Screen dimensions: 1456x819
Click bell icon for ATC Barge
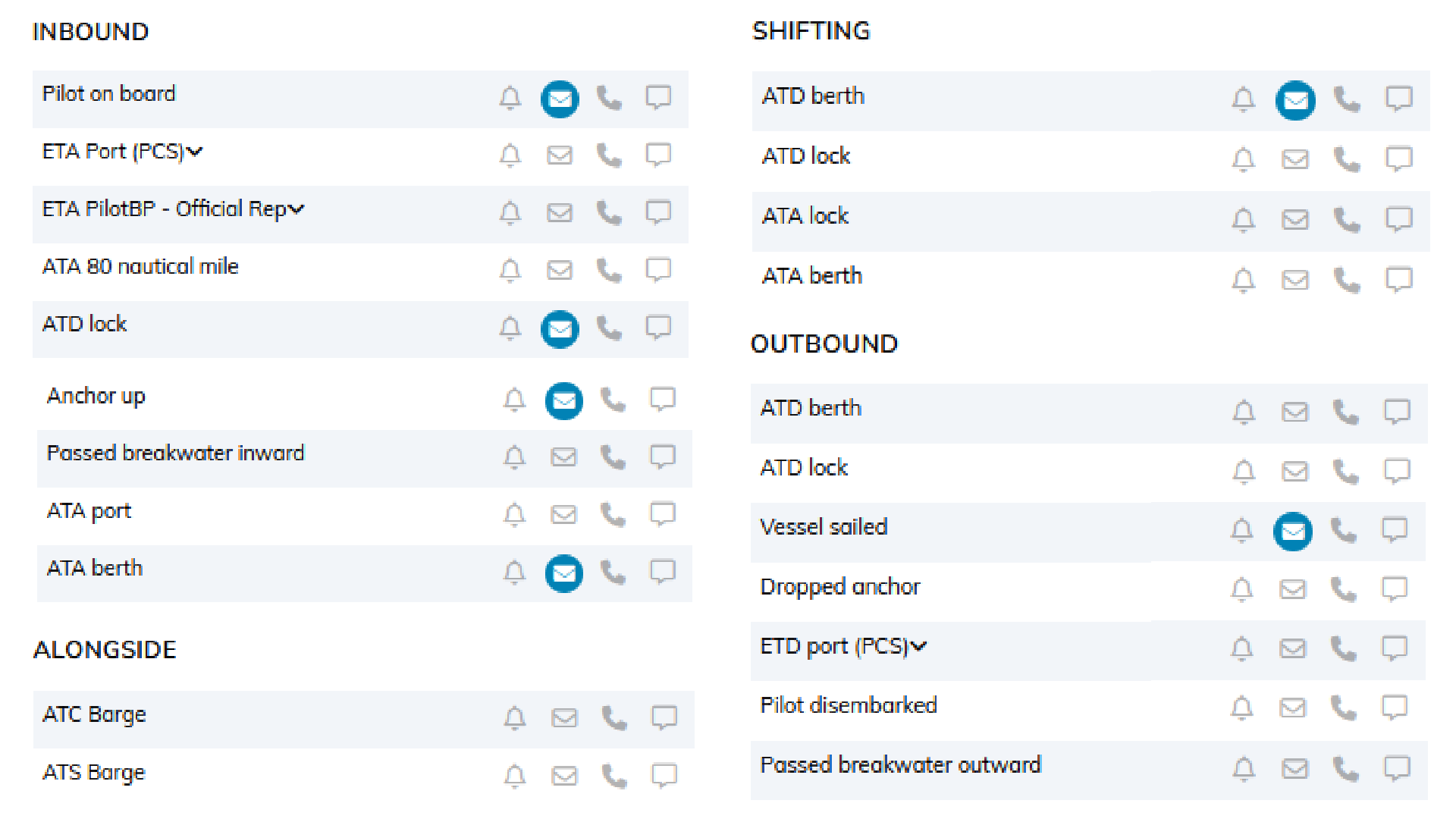coord(515,717)
